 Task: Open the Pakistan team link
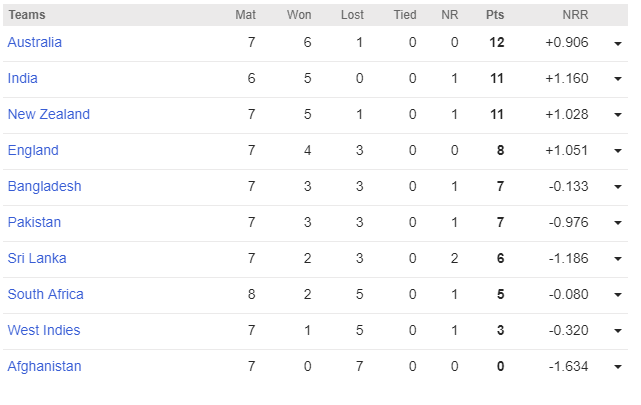[x=36, y=222]
